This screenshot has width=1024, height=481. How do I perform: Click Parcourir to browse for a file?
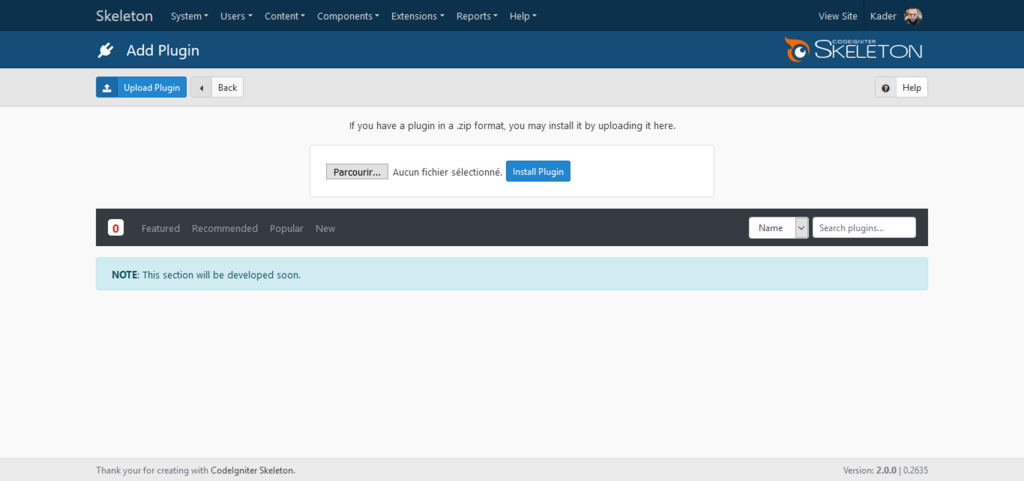point(357,172)
